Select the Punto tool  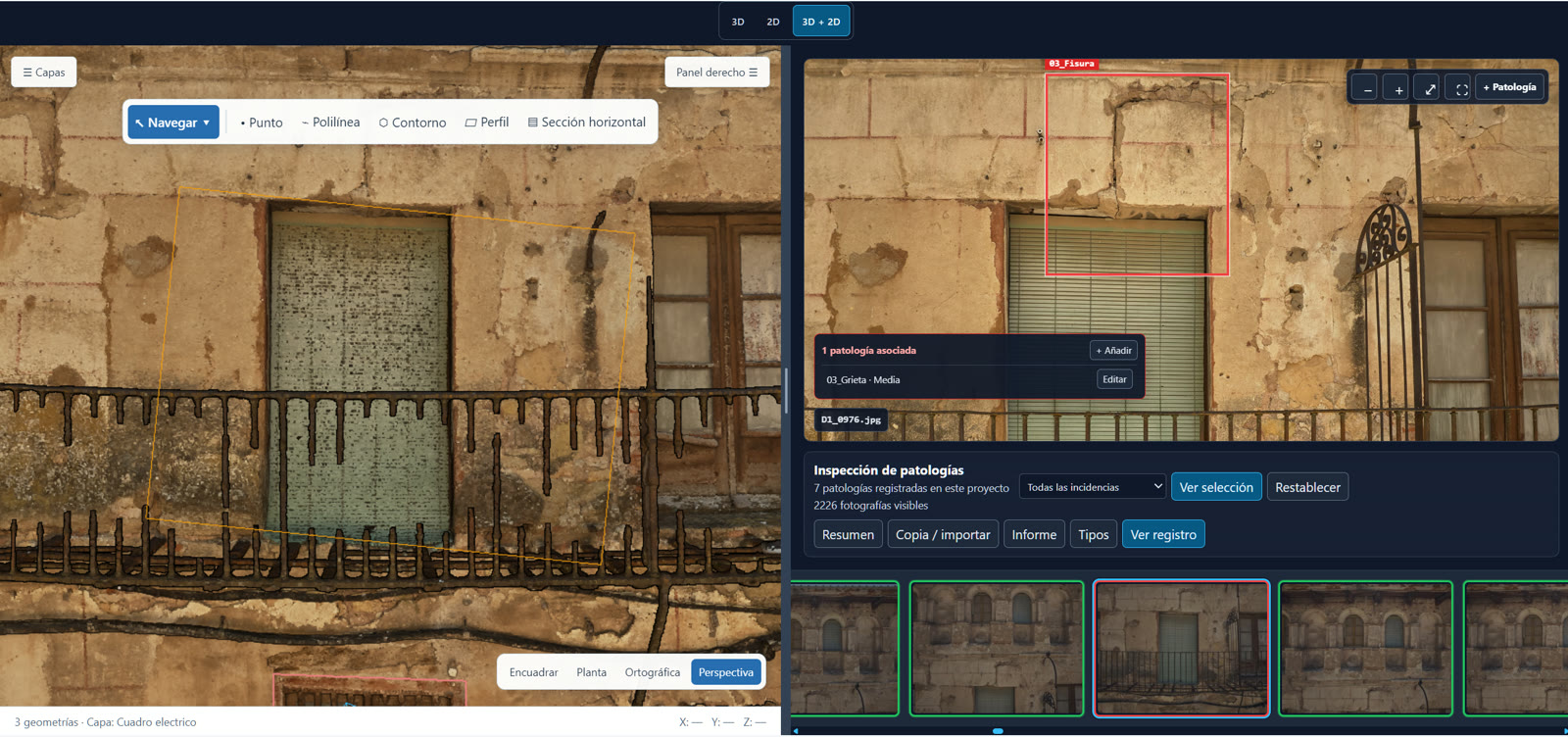[x=262, y=123]
